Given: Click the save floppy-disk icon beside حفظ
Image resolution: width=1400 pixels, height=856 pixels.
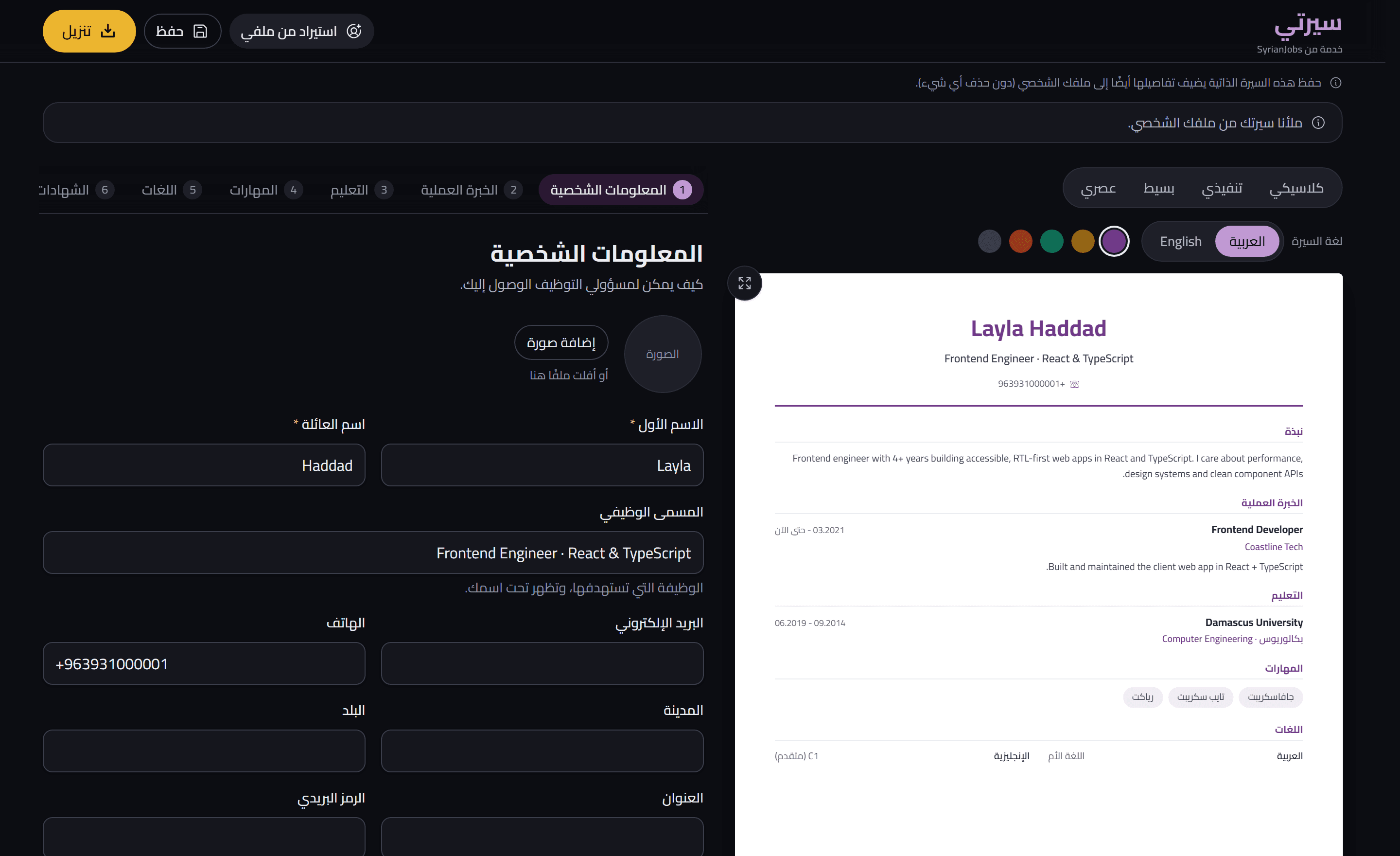Looking at the screenshot, I should 200,31.
